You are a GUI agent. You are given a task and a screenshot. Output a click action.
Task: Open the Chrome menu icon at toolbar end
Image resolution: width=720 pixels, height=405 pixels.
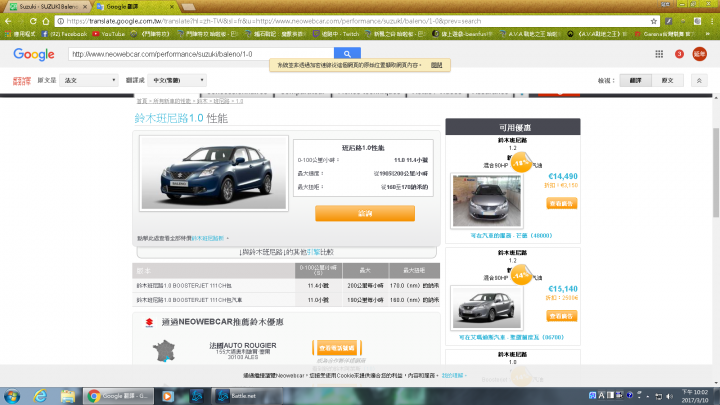pyautogui.click(x=713, y=21)
